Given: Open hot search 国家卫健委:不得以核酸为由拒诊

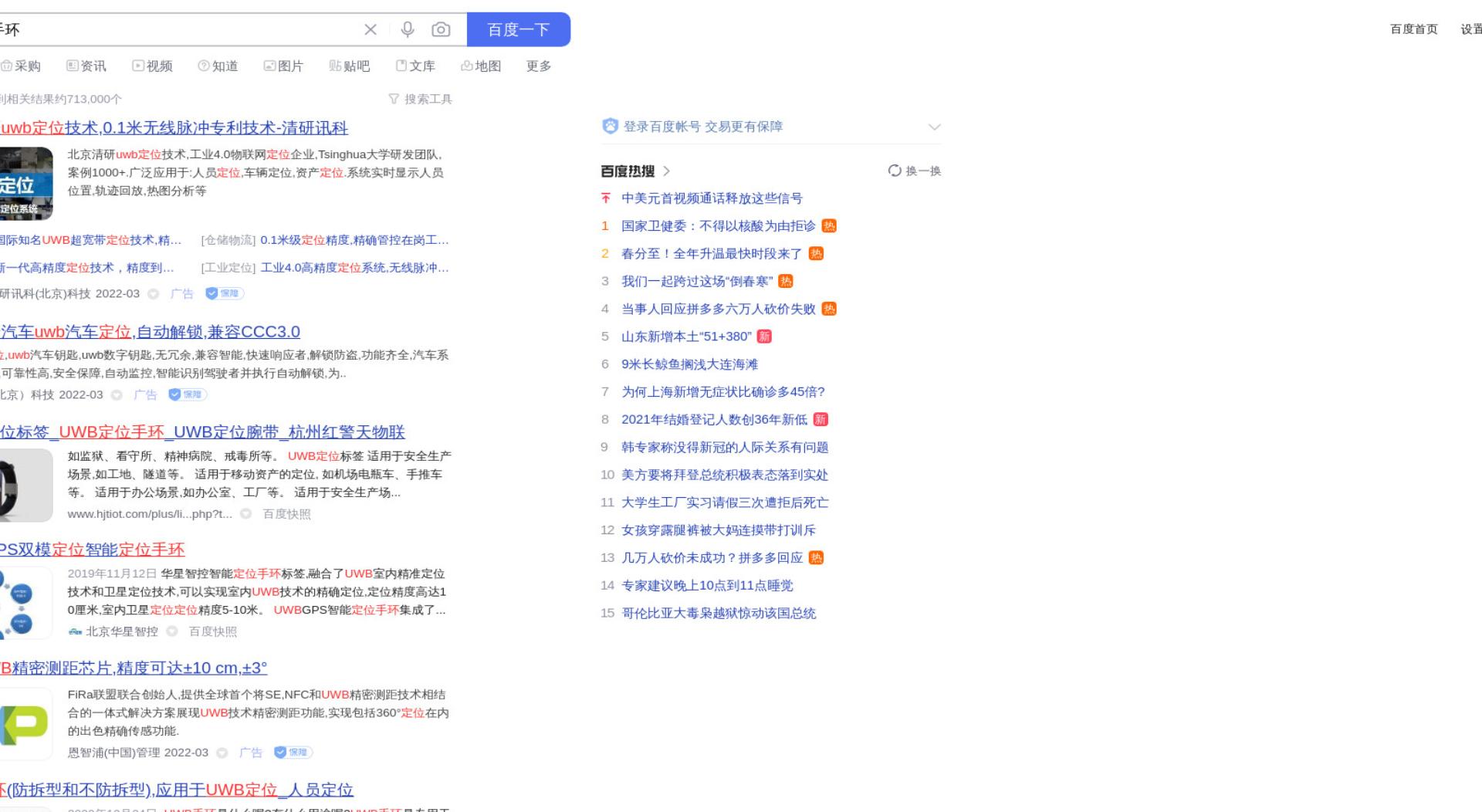Looking at the screenshot, I should (718, 226).
